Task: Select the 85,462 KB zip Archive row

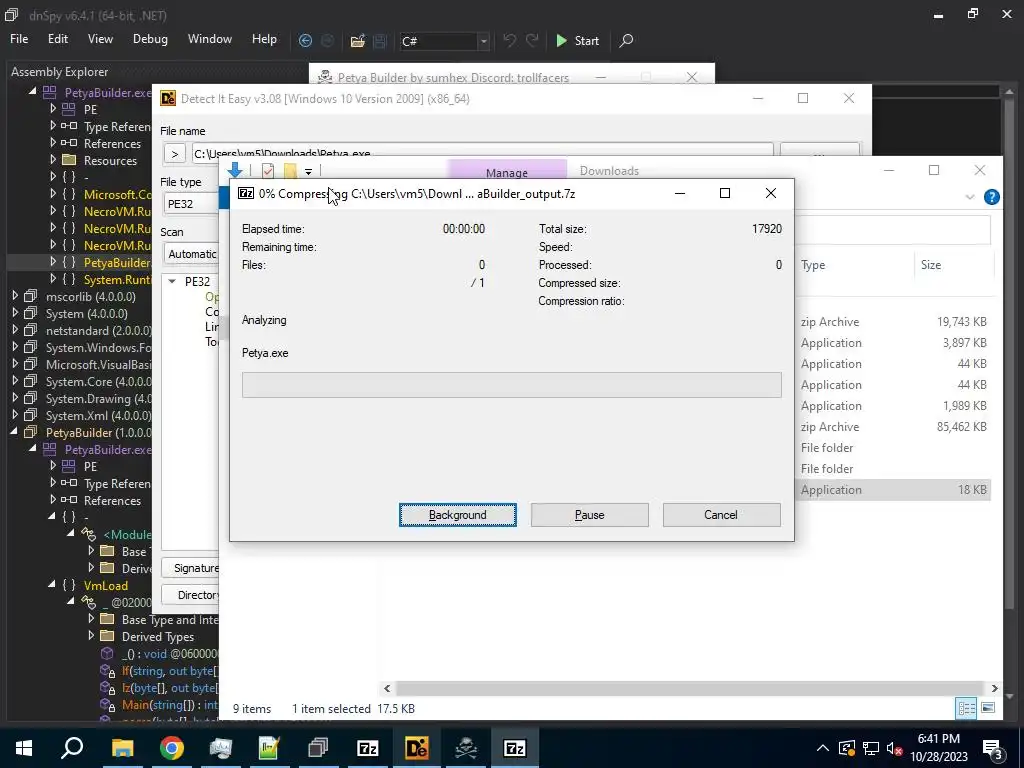Action: pos(894,427)
